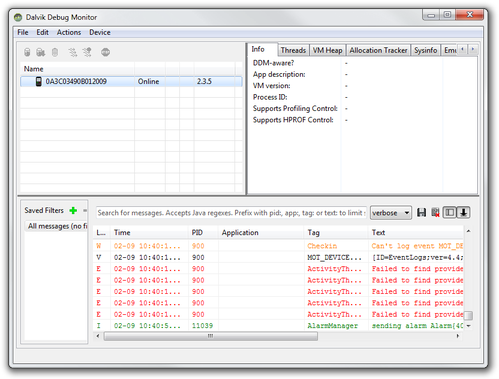This screenshot has height=379, width=499.
Task: Open the verbose log level dropdown
Action: (391, 213)
